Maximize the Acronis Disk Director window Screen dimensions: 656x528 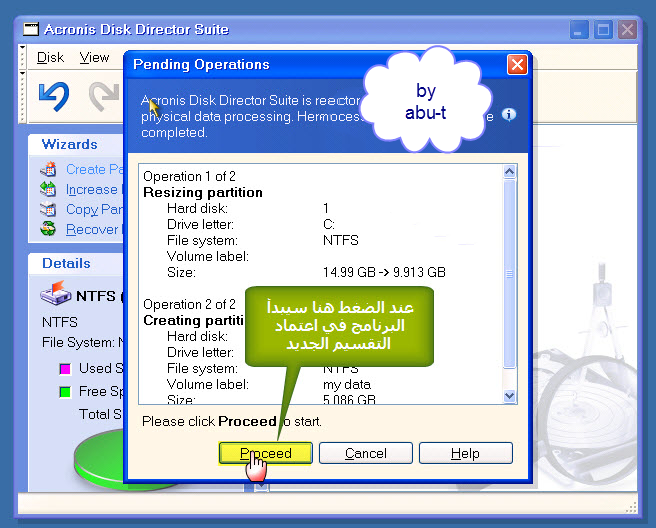(603, 30)
